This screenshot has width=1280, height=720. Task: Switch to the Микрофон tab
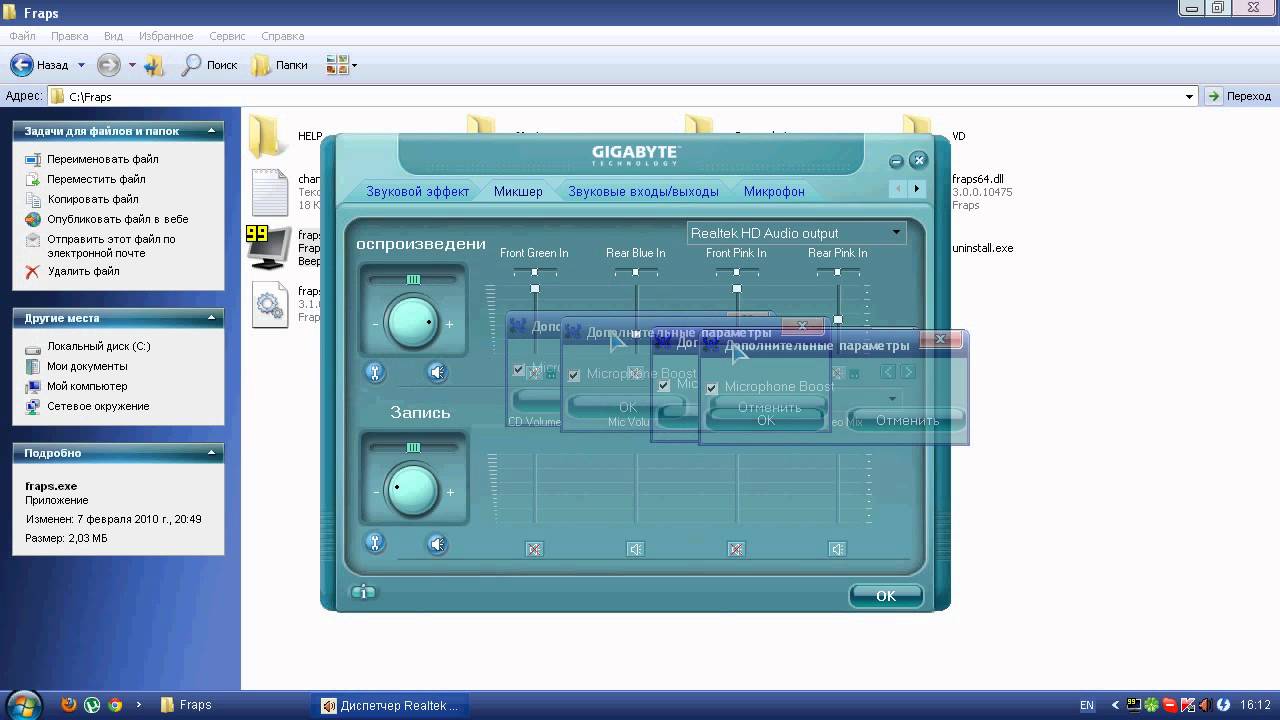[x=774, y=191]
